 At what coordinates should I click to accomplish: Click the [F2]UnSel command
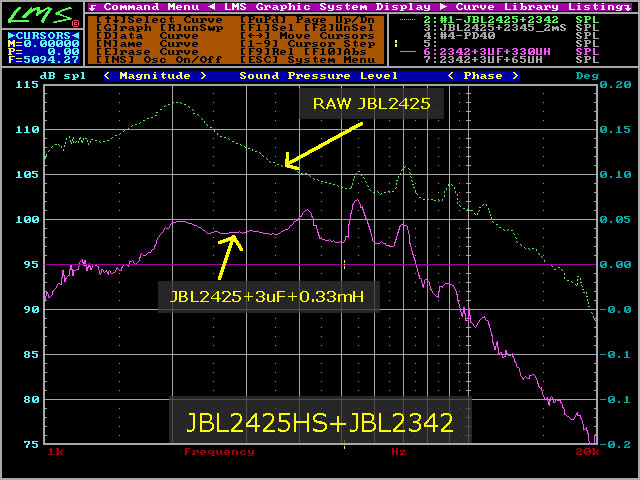click(339, 28)
